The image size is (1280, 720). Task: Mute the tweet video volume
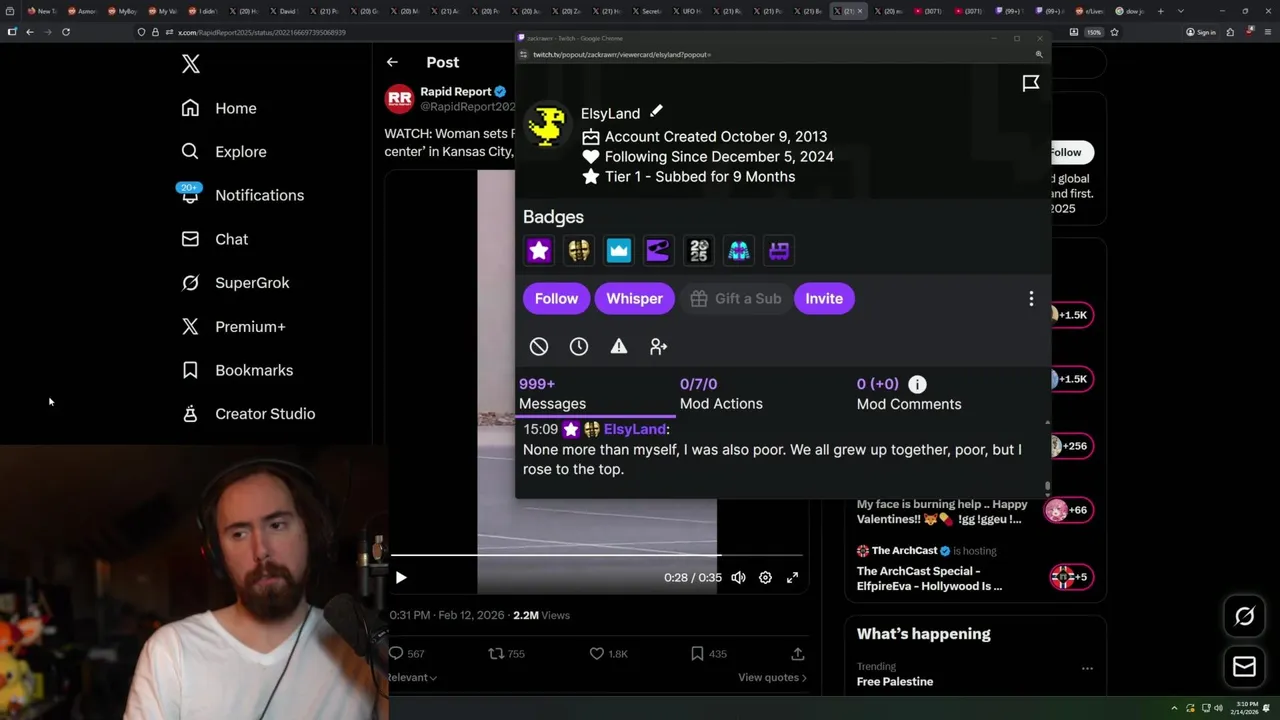tap(738, 577)
